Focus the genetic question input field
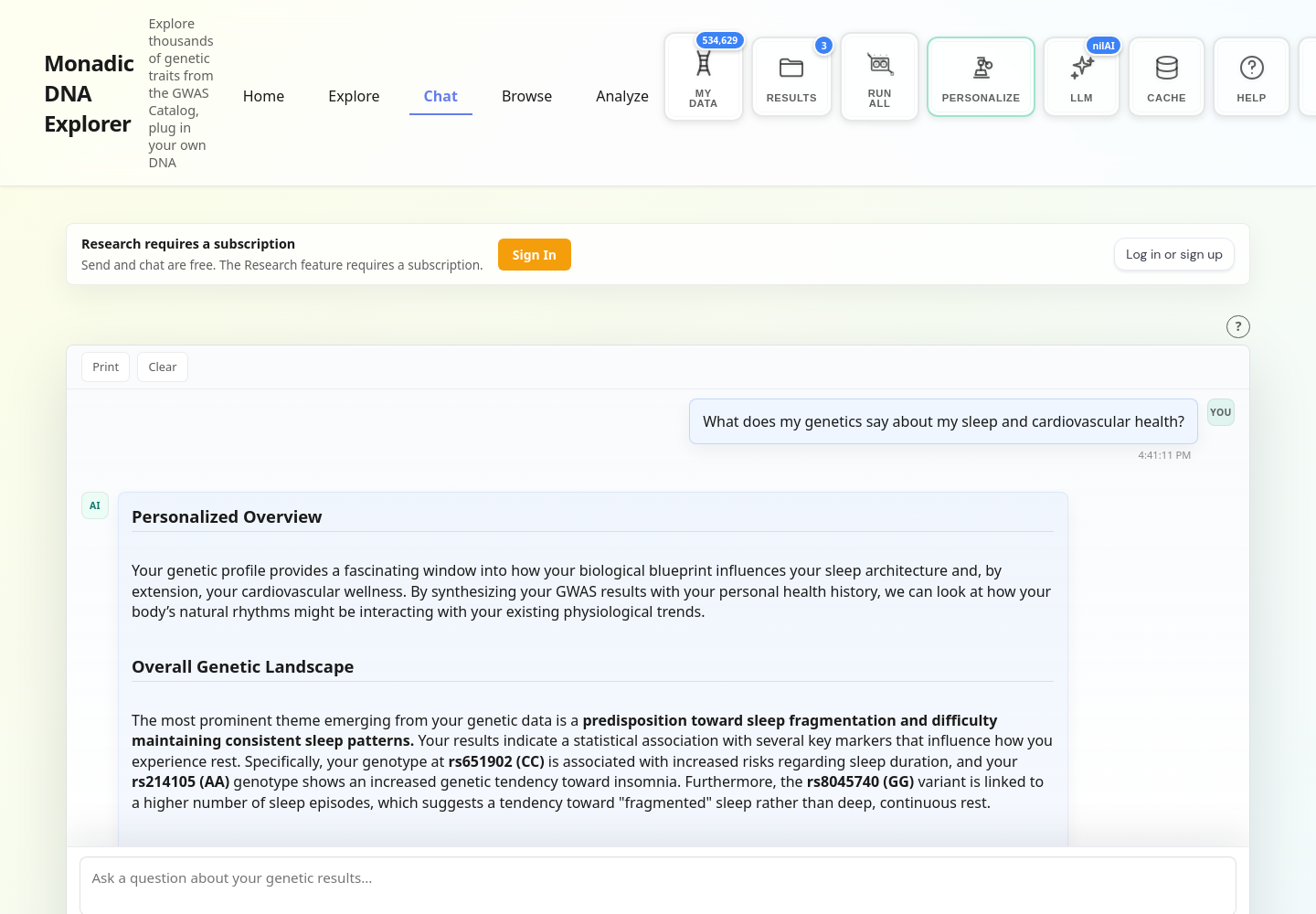The width and height of the screenshot is (1316, 914). (x=658, y=884)
